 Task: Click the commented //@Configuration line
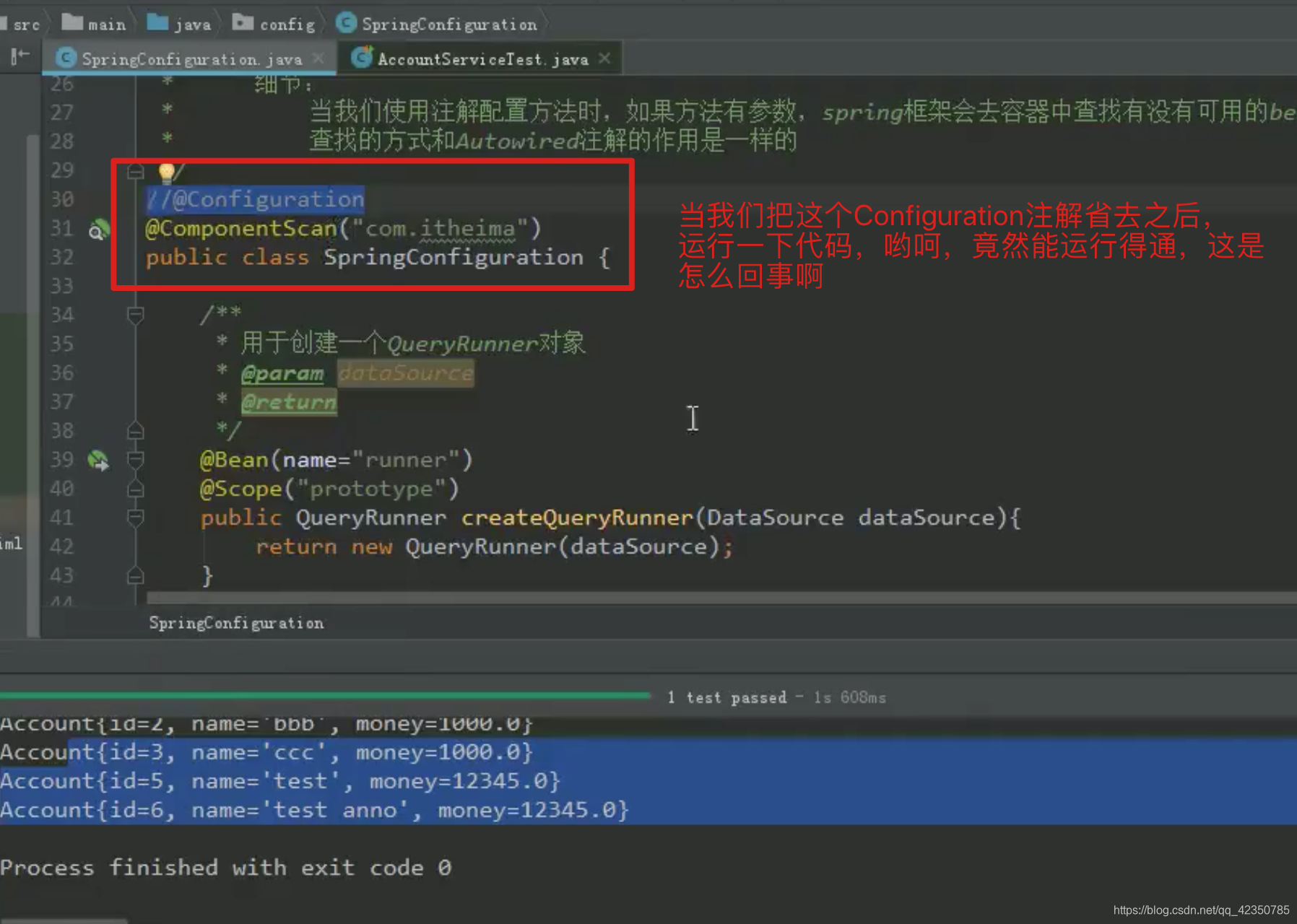coord(256,199)
